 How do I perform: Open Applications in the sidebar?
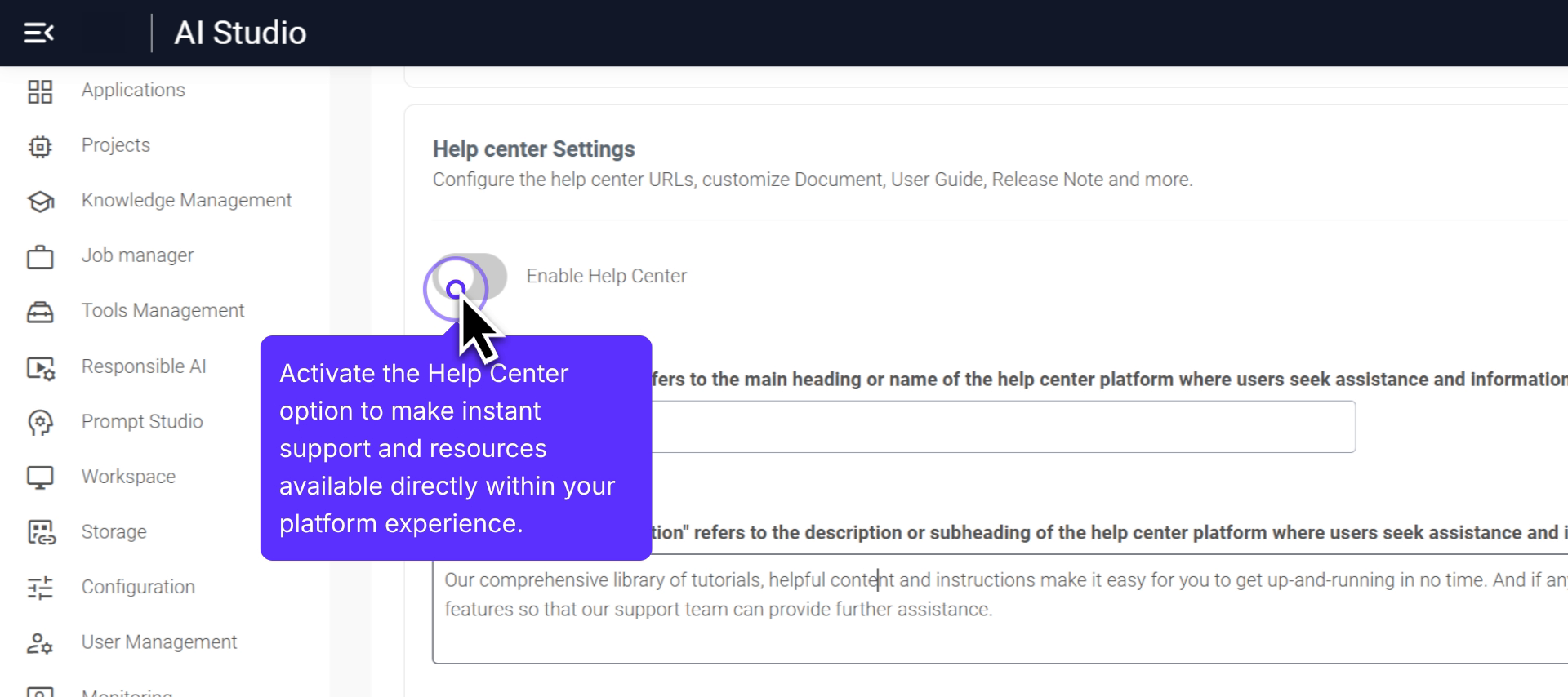[133, 90]
